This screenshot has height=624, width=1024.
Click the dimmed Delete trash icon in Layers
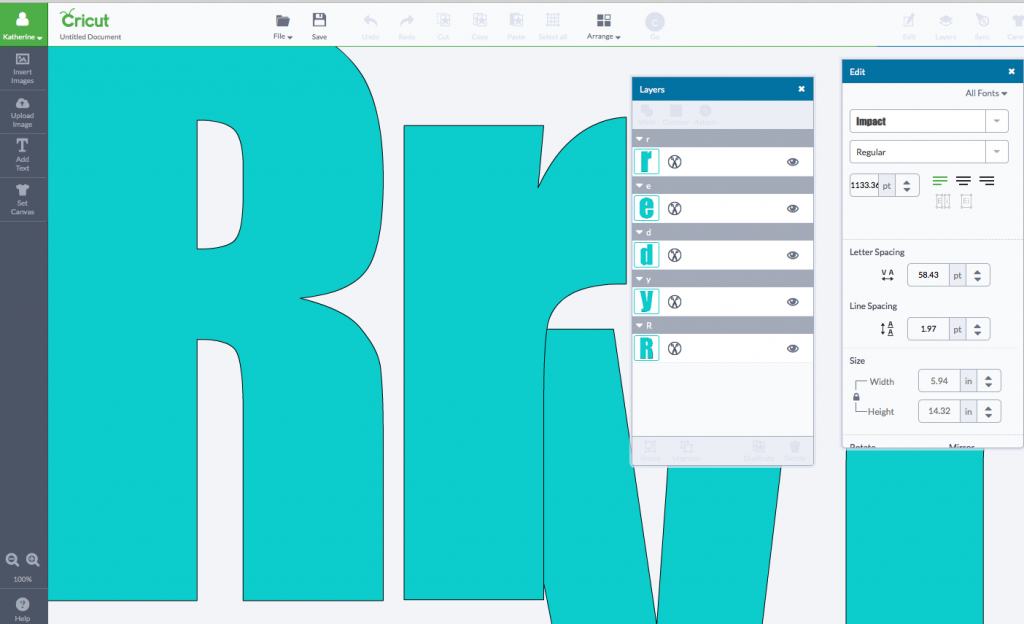click(x=795, y=450)
